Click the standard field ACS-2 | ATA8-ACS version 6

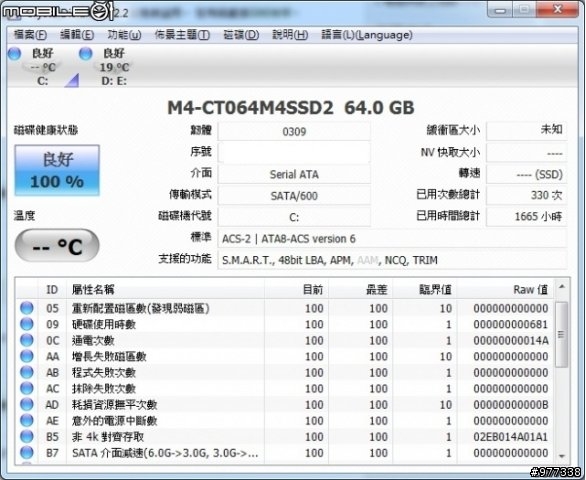pos(392,238)
